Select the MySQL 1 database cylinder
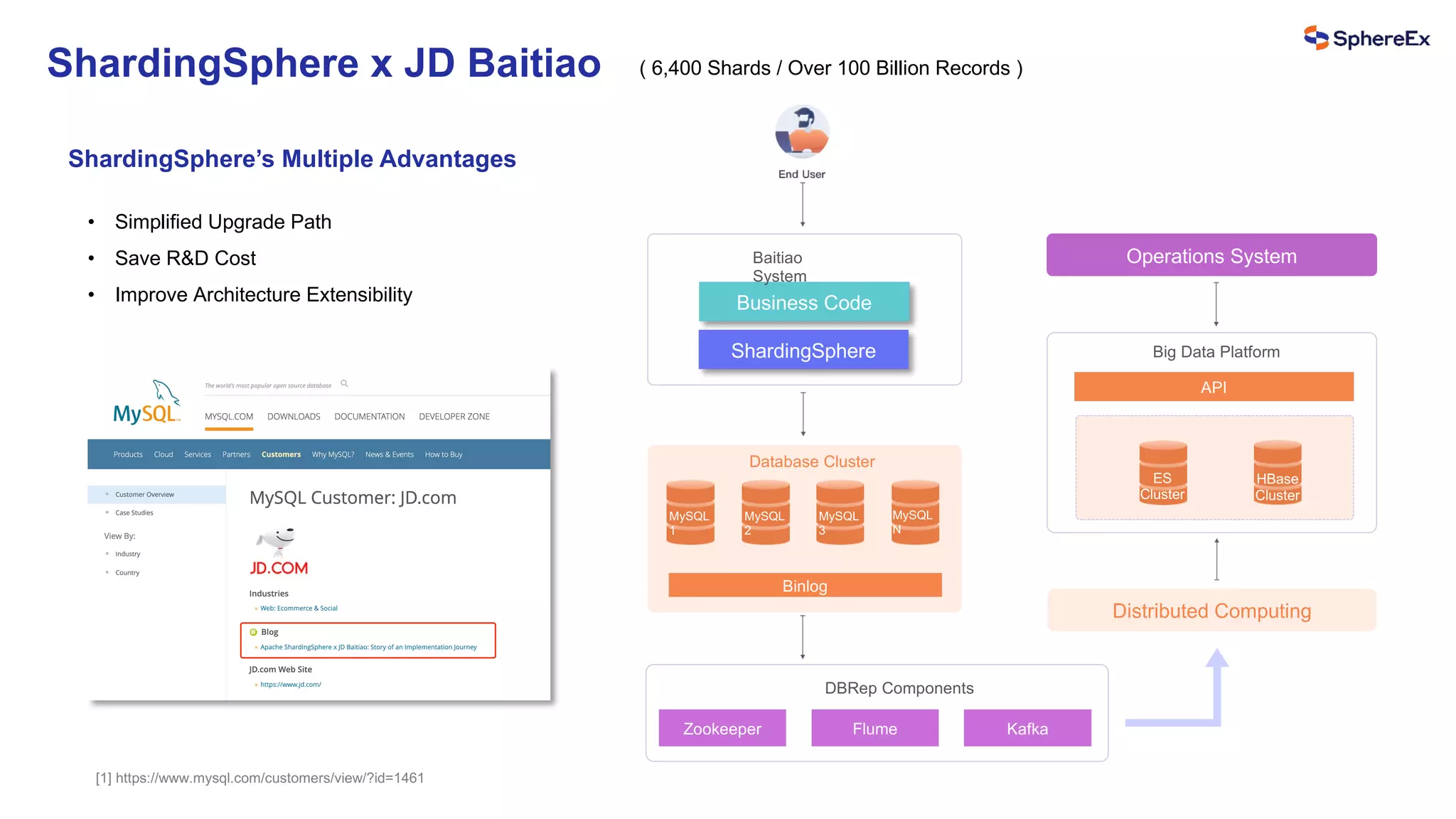The height and width of the screenshot is (819, 1456). tap(690, 513)
